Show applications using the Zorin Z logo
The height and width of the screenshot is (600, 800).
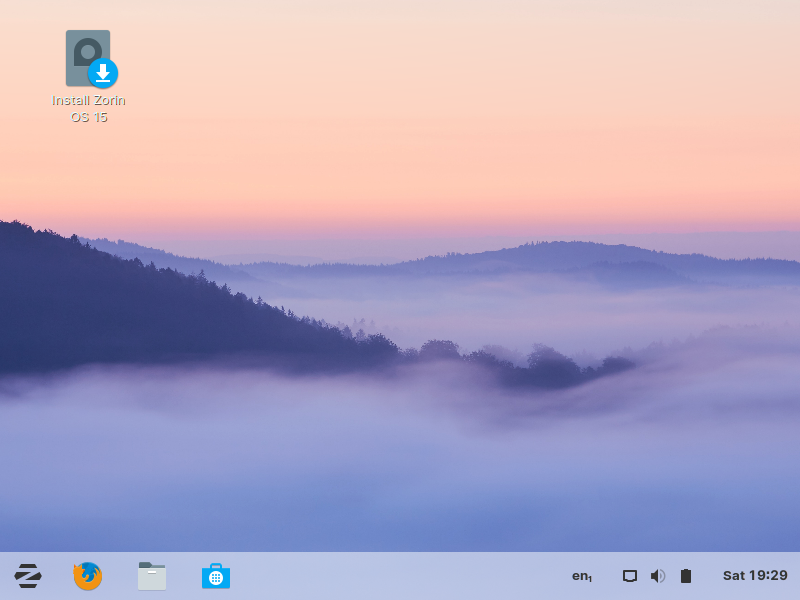(28, 576)
